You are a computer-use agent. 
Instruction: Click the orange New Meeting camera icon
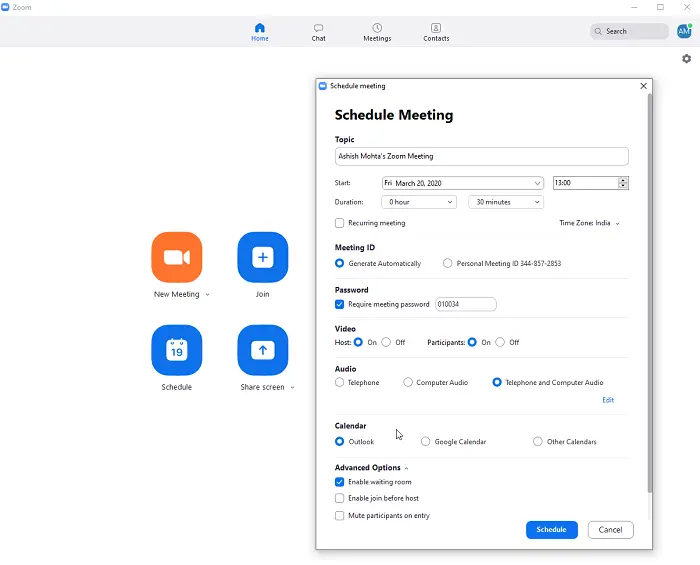[x=177, y=257]
